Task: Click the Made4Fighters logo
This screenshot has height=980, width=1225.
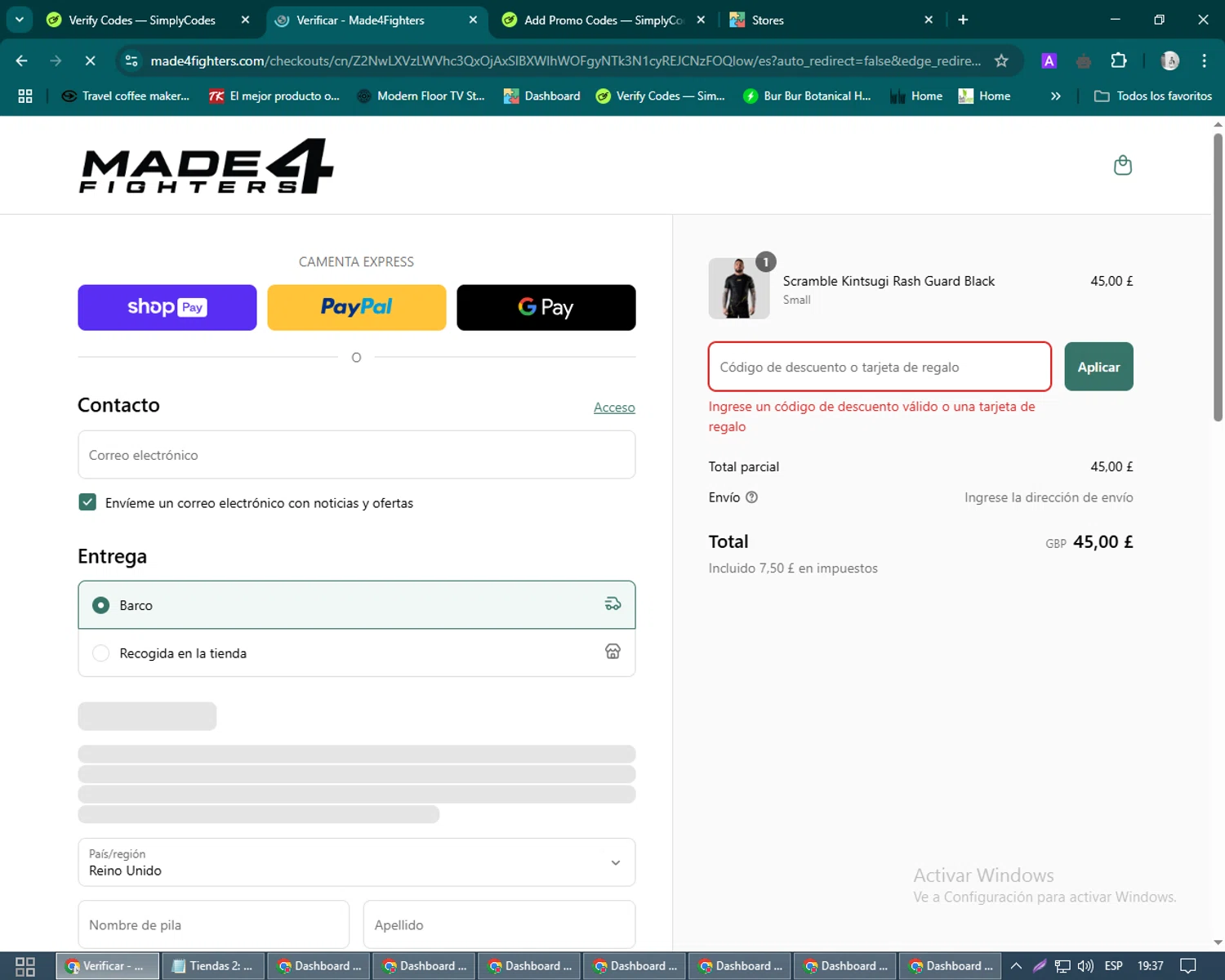Action: point(207,166)
